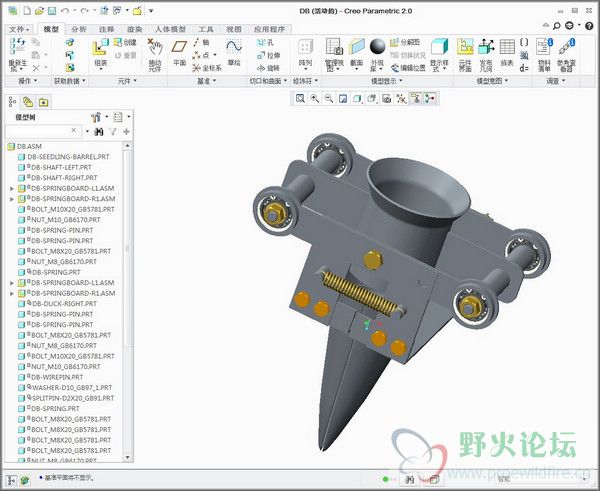Click the refit icon in graphics toolbar
This screenshot has width=600, height=491.
[x=300, y=99]
